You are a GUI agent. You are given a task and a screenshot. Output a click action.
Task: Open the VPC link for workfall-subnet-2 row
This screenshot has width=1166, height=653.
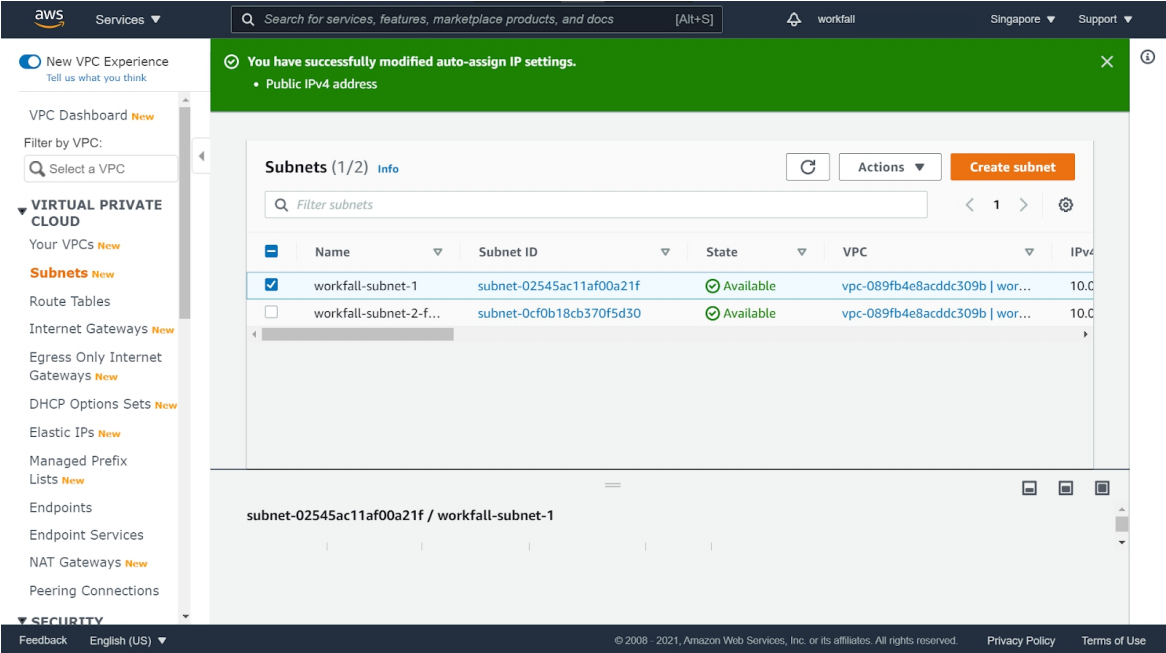(936, 313)
